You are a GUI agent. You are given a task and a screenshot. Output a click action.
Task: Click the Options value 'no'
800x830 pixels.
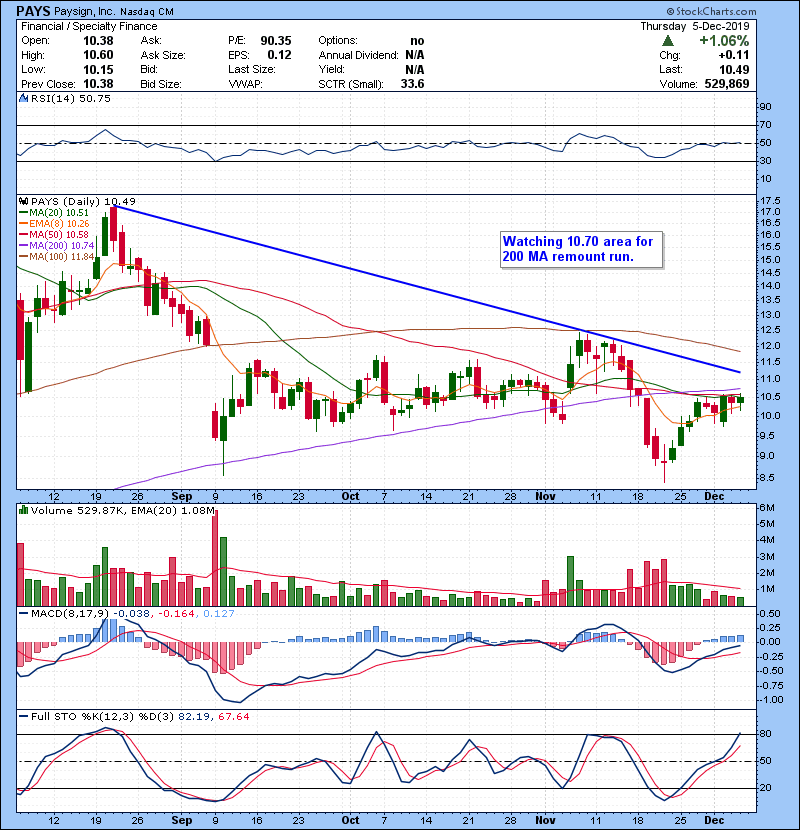point(417,41)
